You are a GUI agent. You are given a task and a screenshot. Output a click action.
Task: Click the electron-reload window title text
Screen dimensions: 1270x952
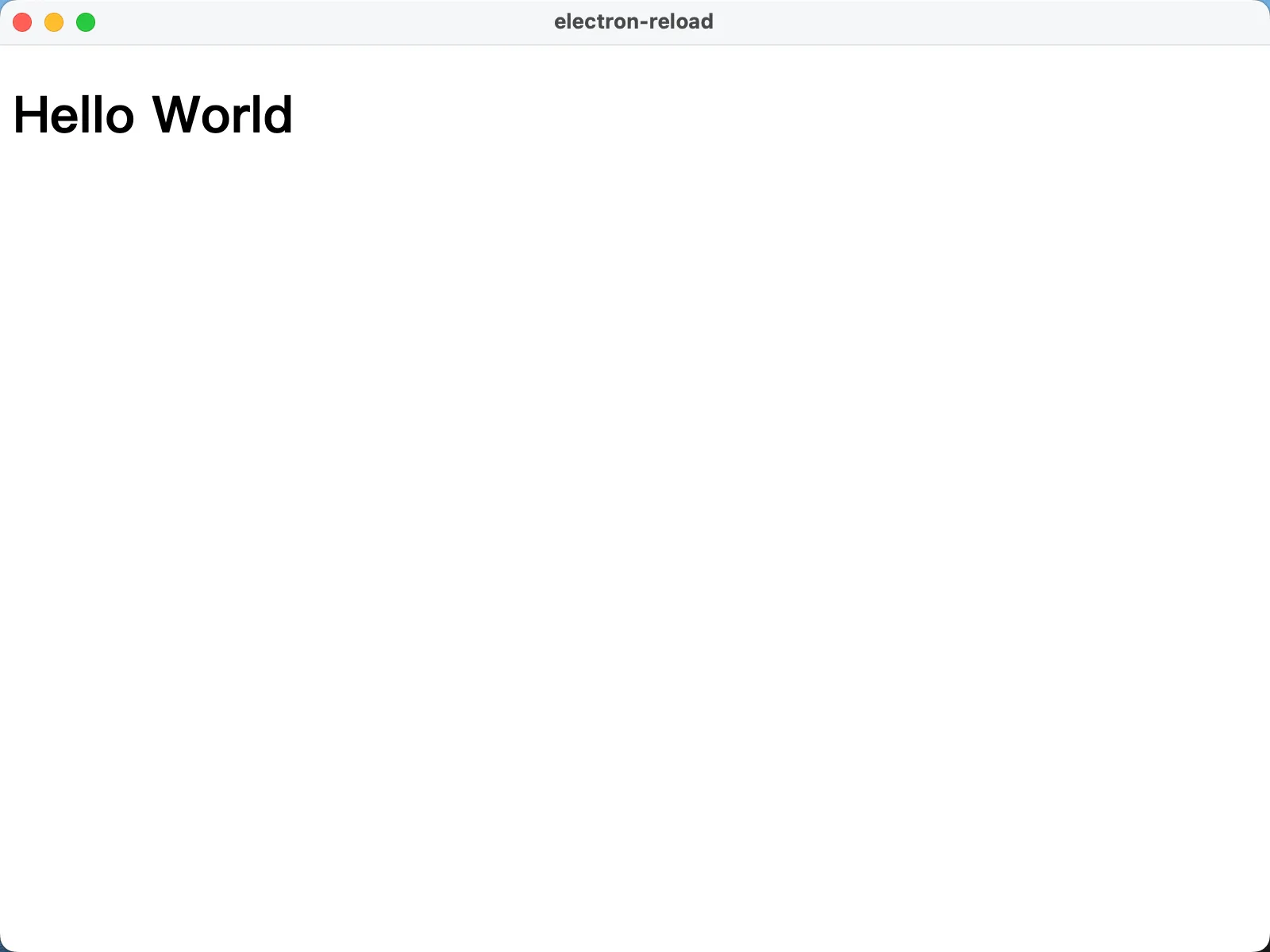(x=633, y=21)
